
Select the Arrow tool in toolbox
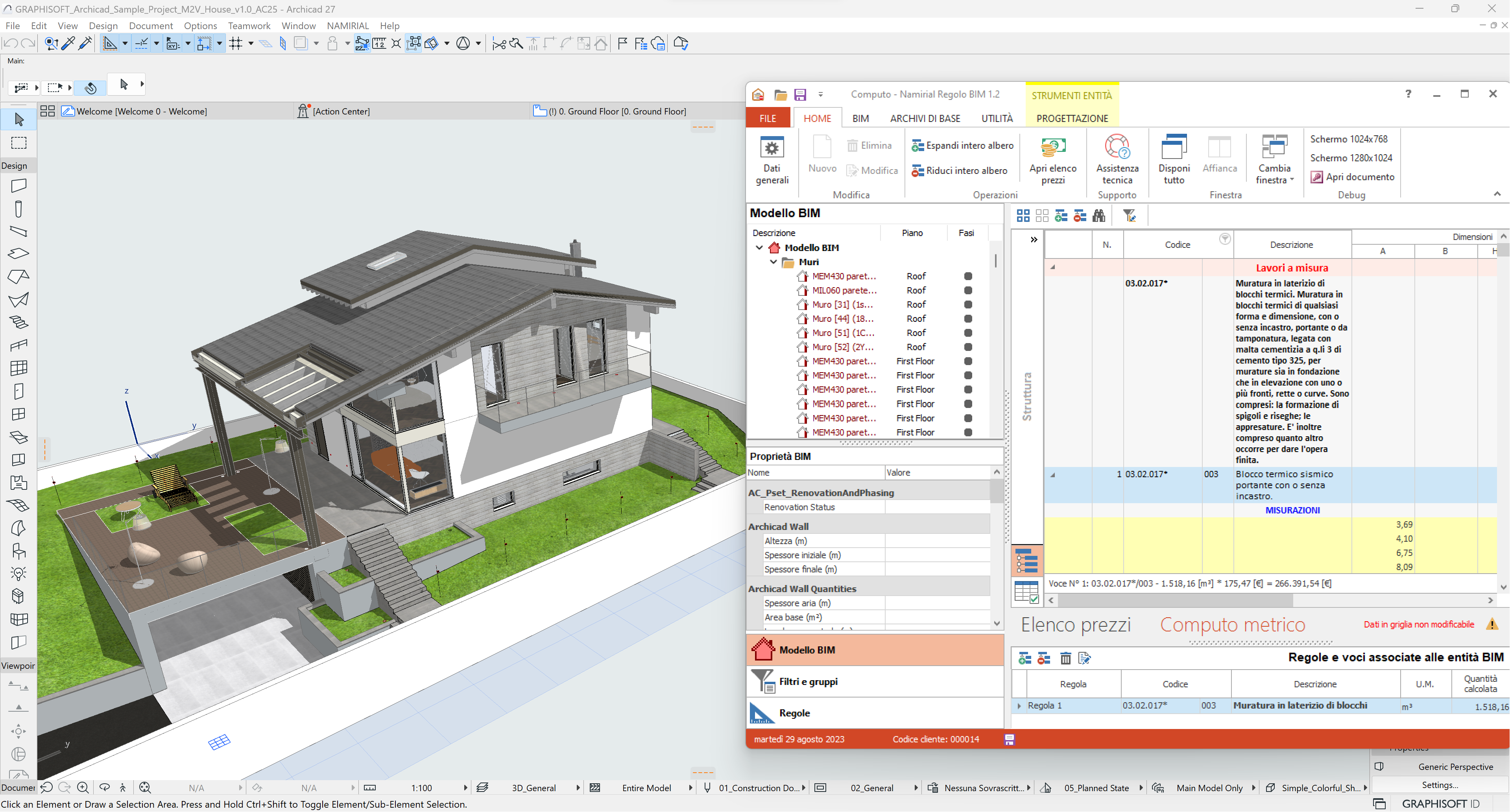[19, 120]
